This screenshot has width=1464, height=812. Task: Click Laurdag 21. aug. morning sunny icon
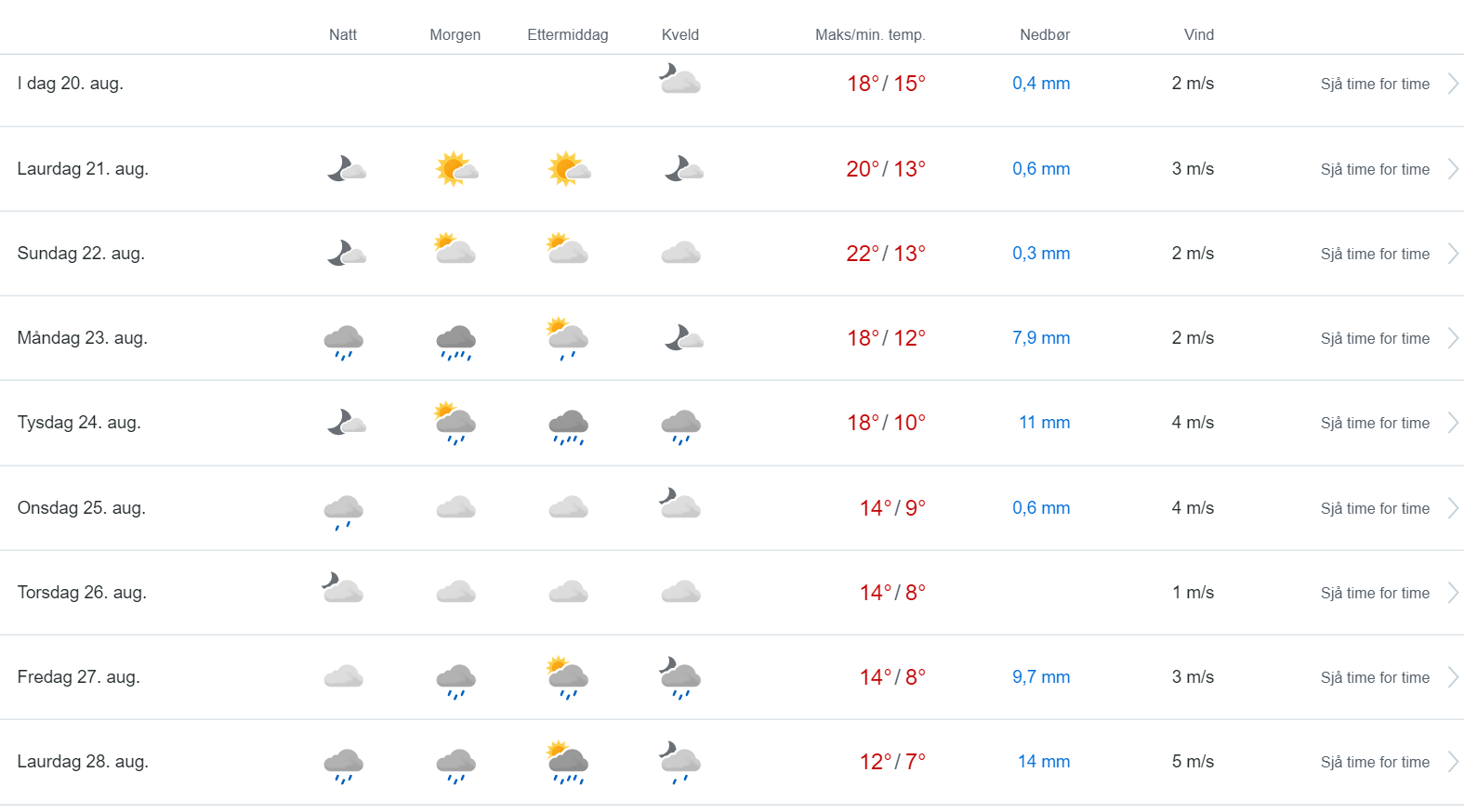[x=455, y=169]
